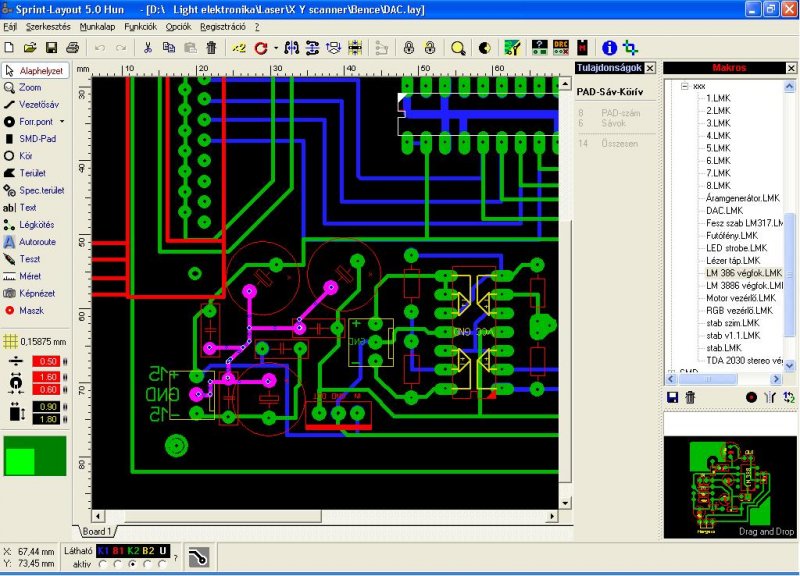Click the magnifier search icon in toolbar
The image size is (800, 576).
458,48
